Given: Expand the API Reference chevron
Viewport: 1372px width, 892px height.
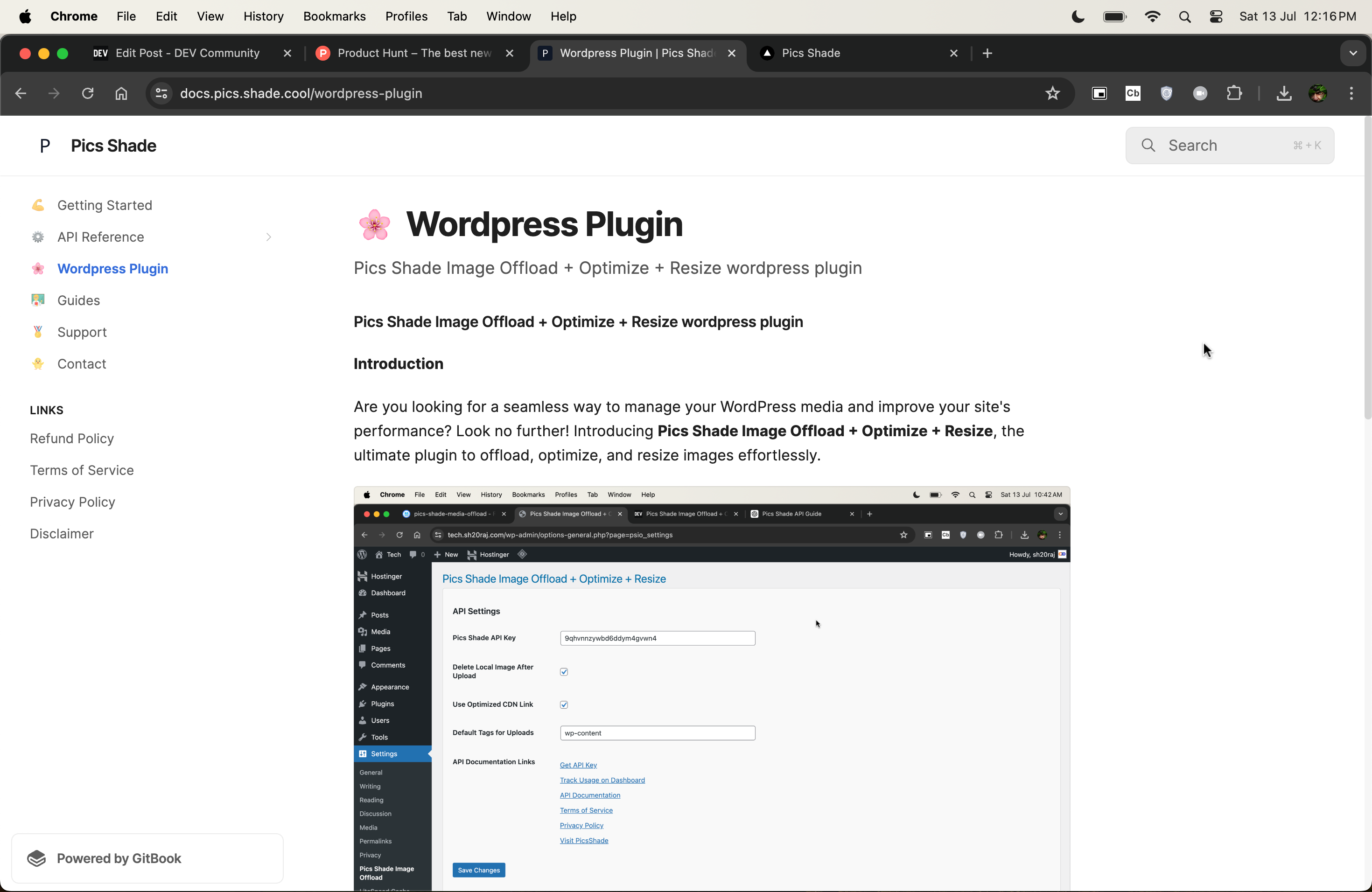Looking at the screenshot, I should click(269, 237).
